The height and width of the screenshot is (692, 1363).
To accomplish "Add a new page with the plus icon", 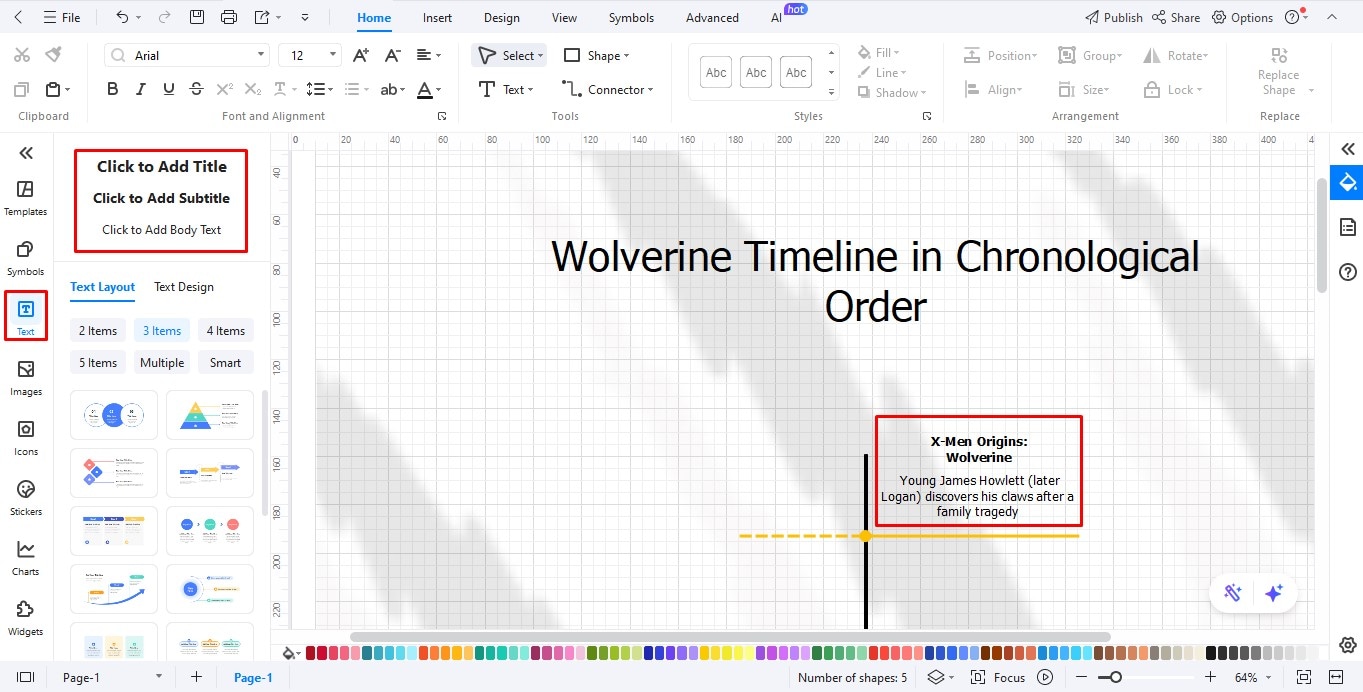I will (197, 677).
